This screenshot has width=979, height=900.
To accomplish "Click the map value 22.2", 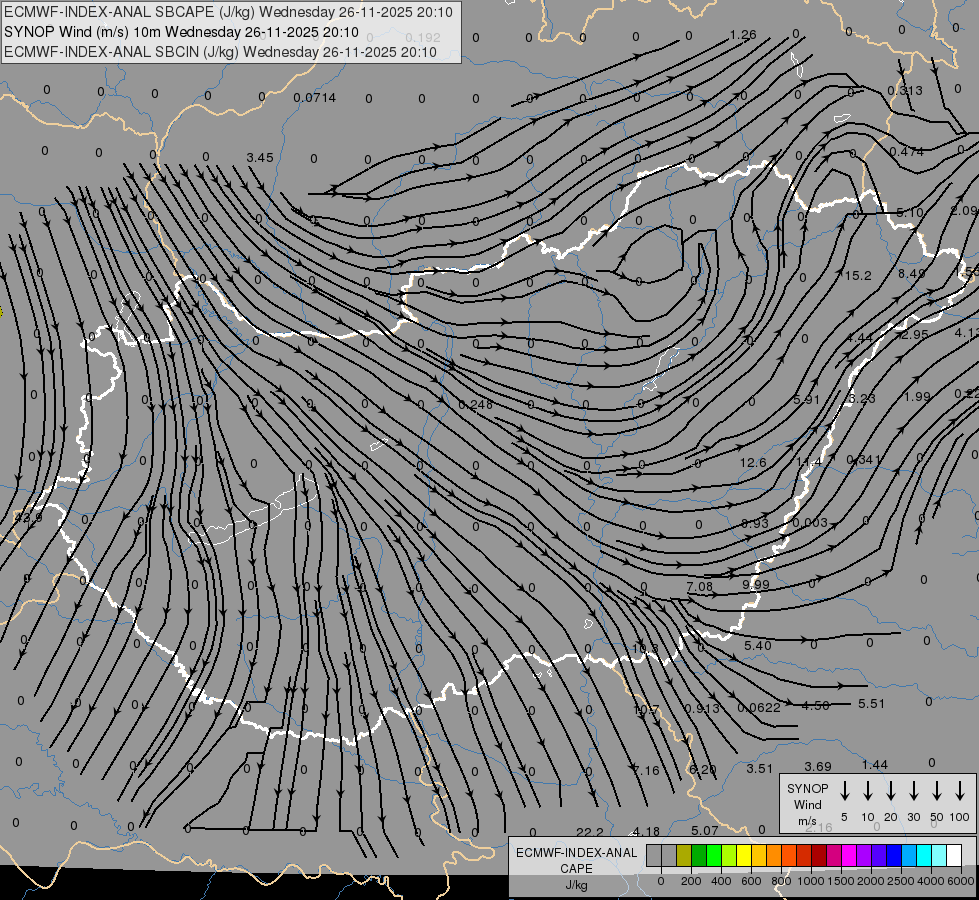I will pos(589,832).
